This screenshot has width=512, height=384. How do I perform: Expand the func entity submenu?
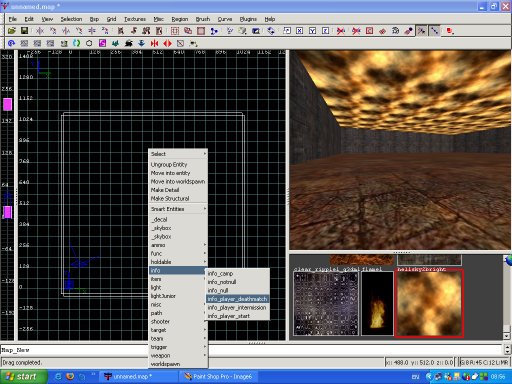point(178,254)
